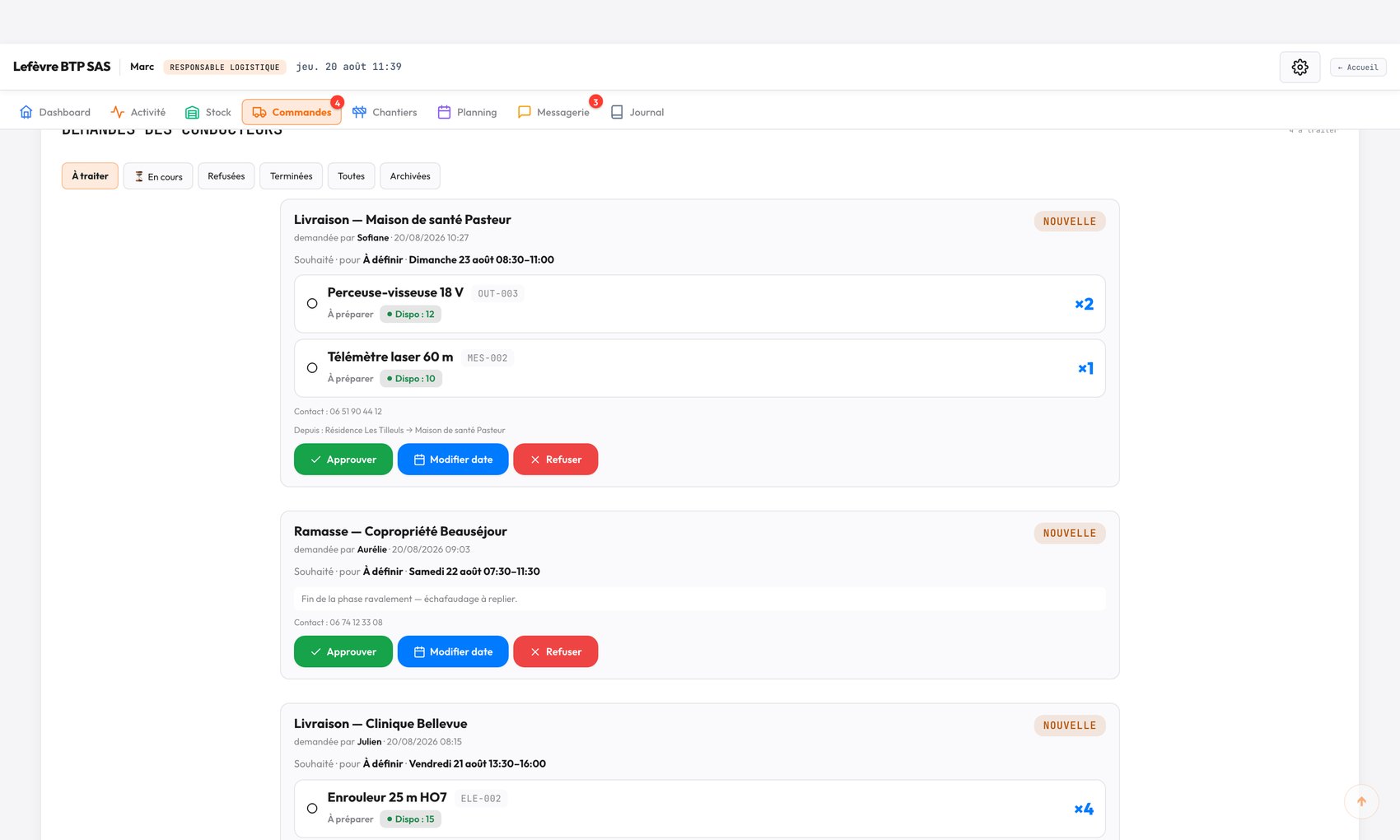Click the Accueil back button

click(1358, 68)
